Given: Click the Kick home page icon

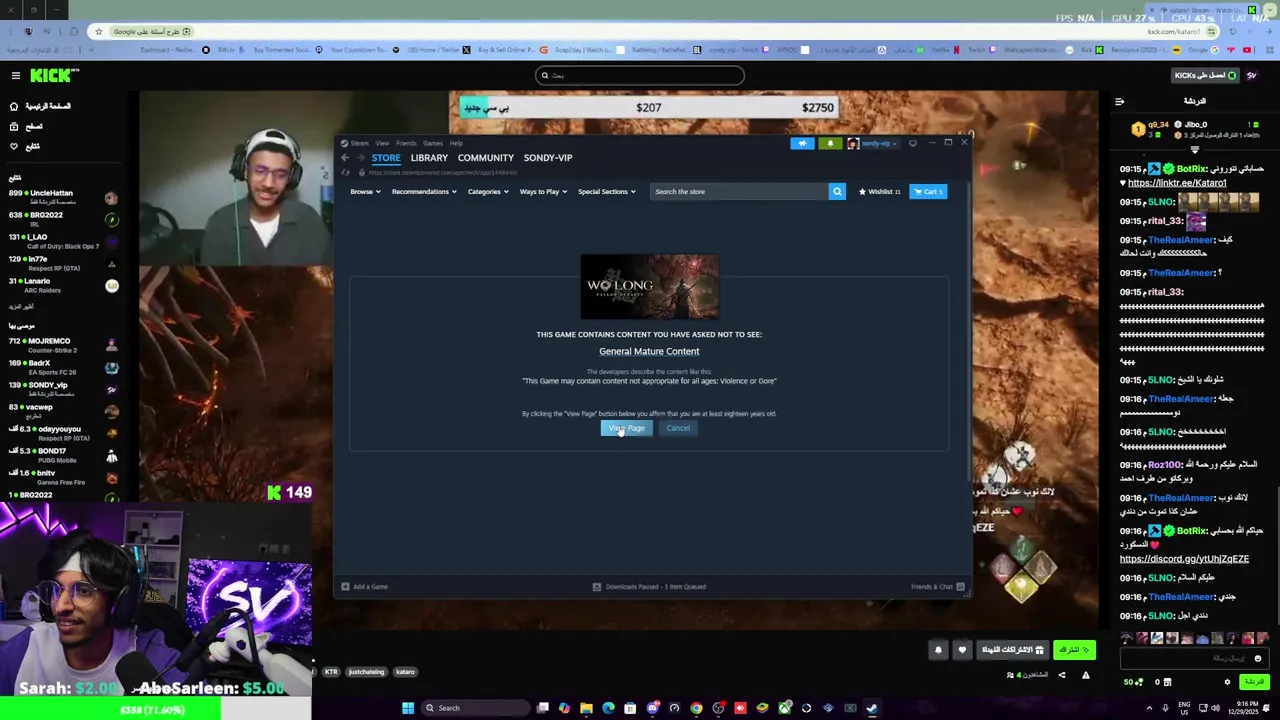Looking at the screenshot, I should click(14, 106).
